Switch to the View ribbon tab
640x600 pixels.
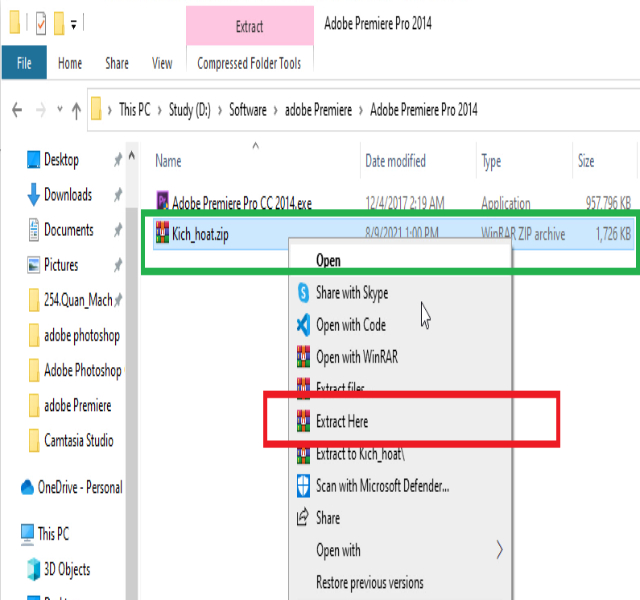162,63
